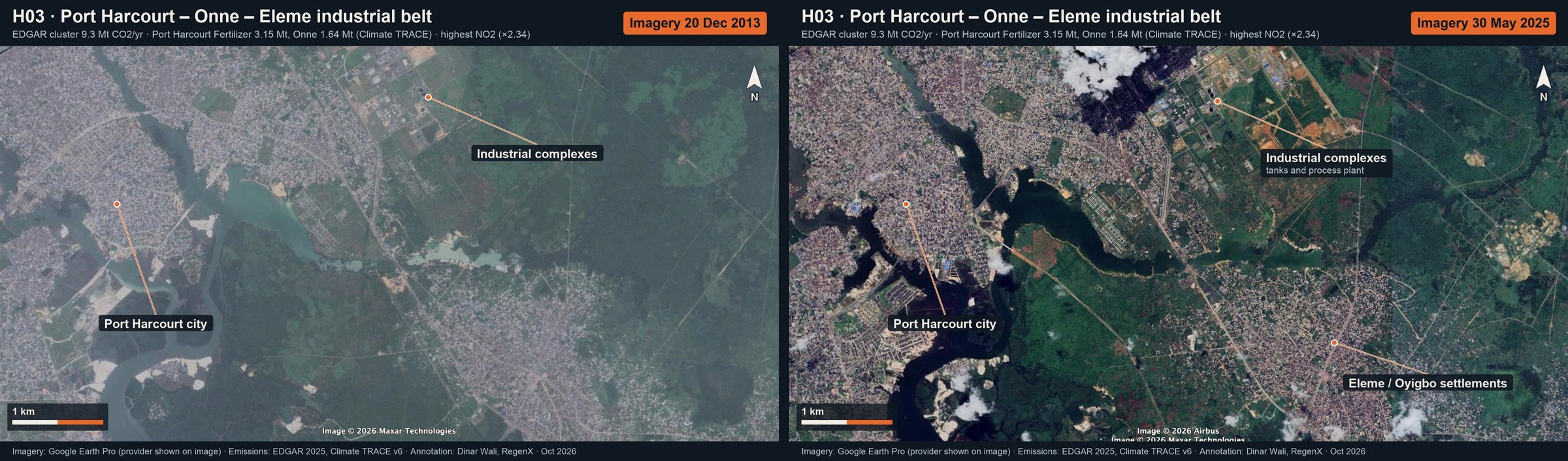This screenshot has width=1568, height=461.
Task: Click the Eleme / Oyigbo marker dot
Action: pos(1334,343)
